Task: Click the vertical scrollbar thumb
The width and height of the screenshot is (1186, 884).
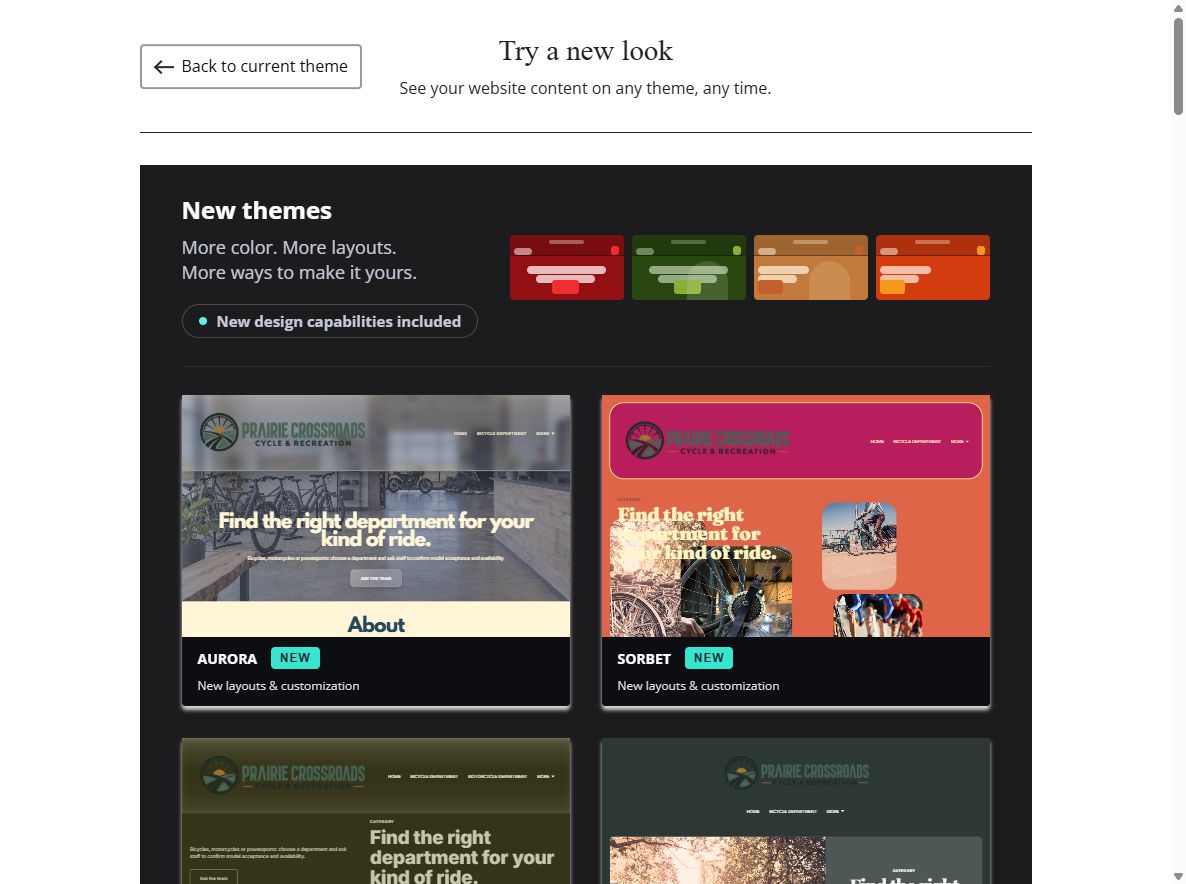Action: tap(1178, 66)
